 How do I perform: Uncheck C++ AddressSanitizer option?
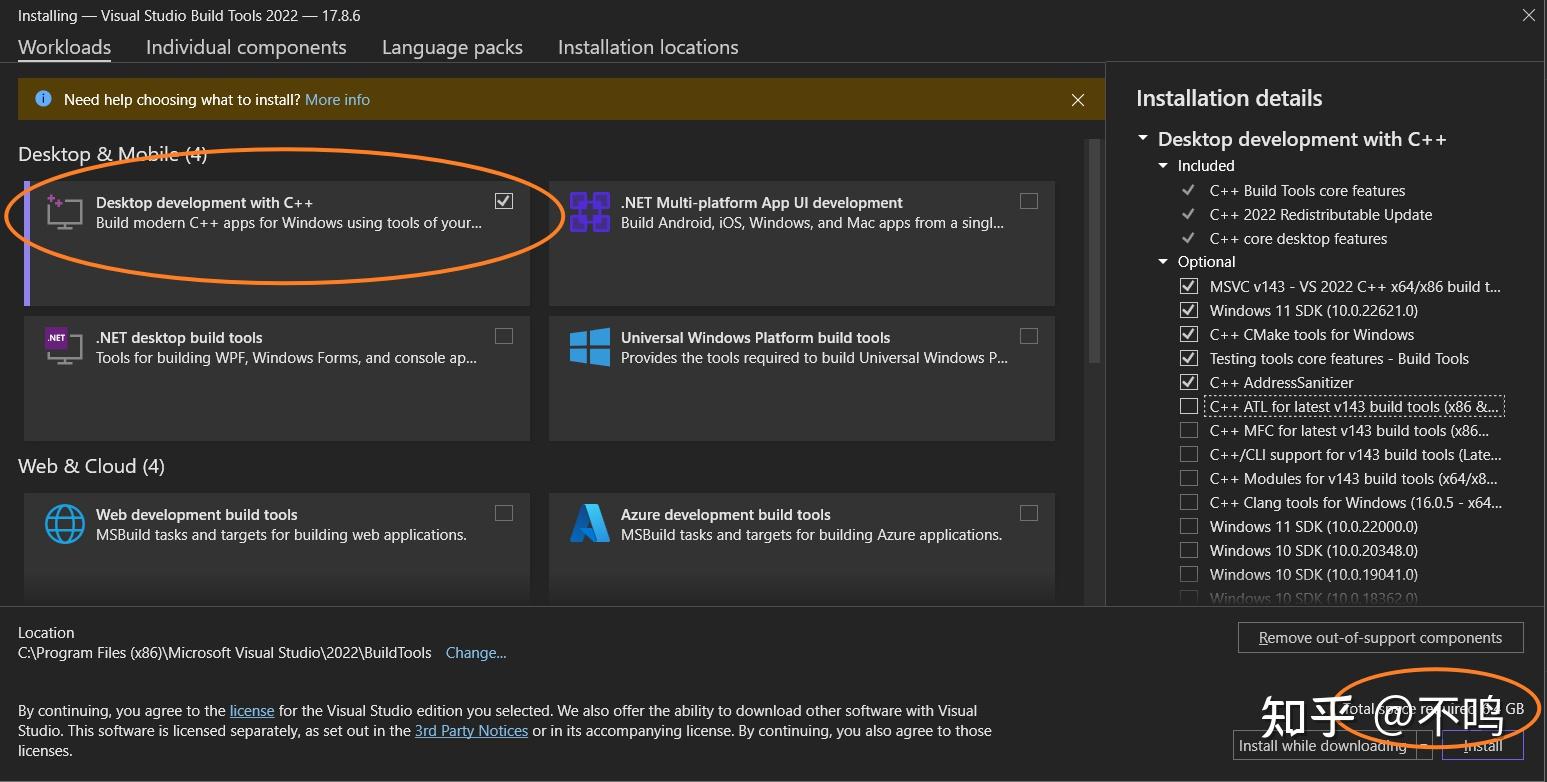(1189, 382)
